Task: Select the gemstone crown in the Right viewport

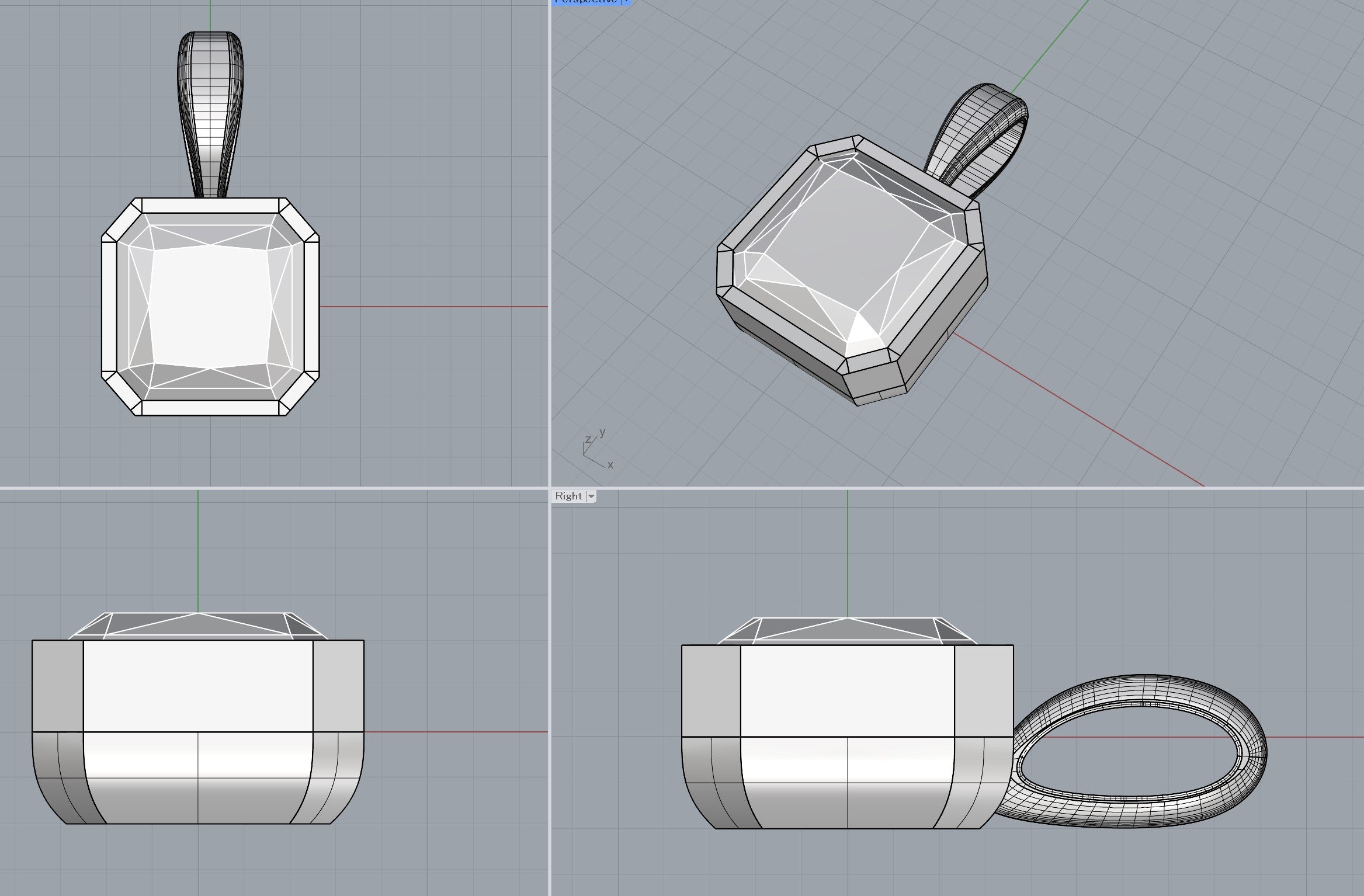Action: [847, 631]
